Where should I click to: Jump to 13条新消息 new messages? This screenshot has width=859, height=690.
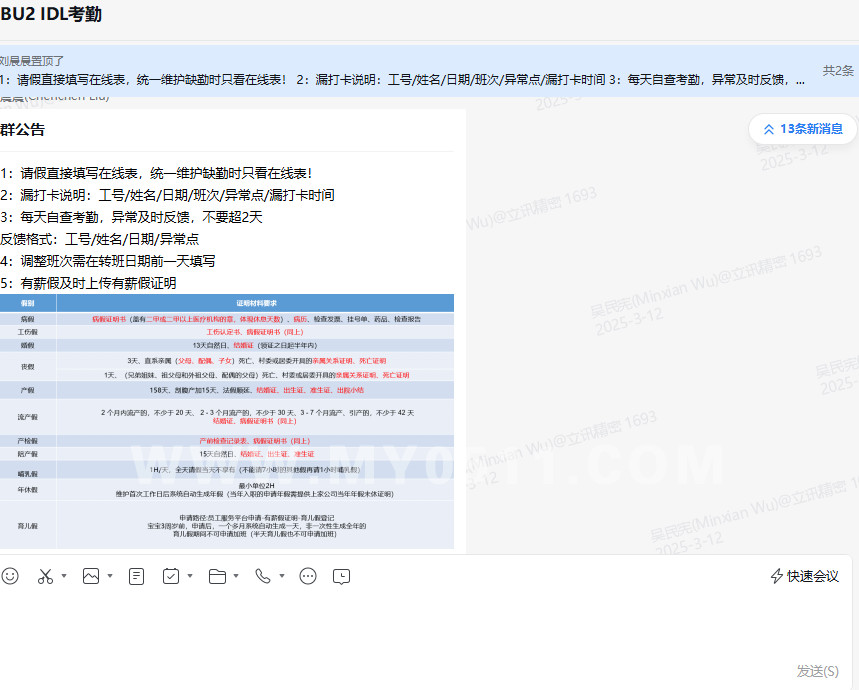(x=802, y=129)
